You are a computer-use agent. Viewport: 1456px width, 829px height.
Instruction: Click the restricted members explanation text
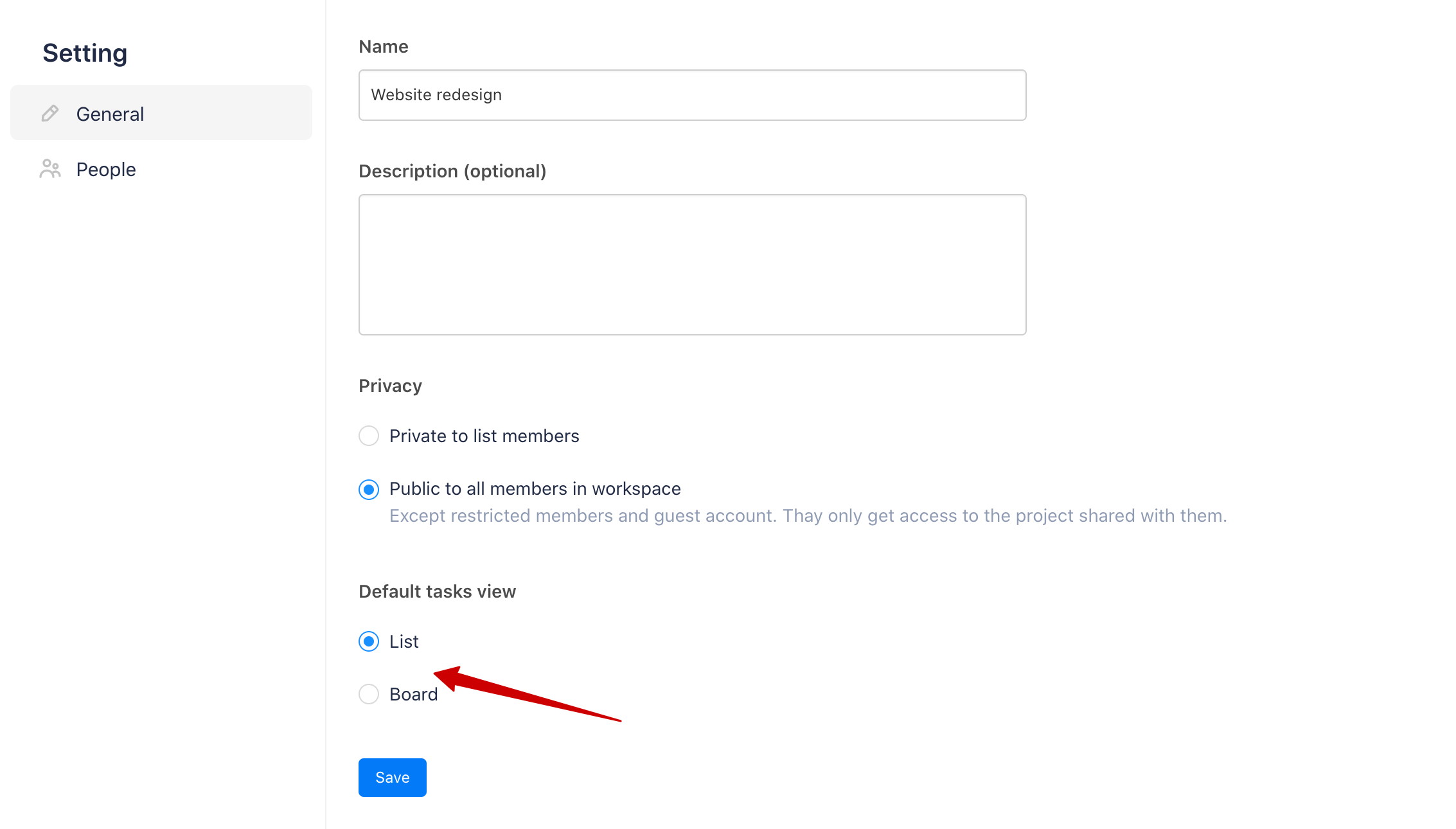808,515
